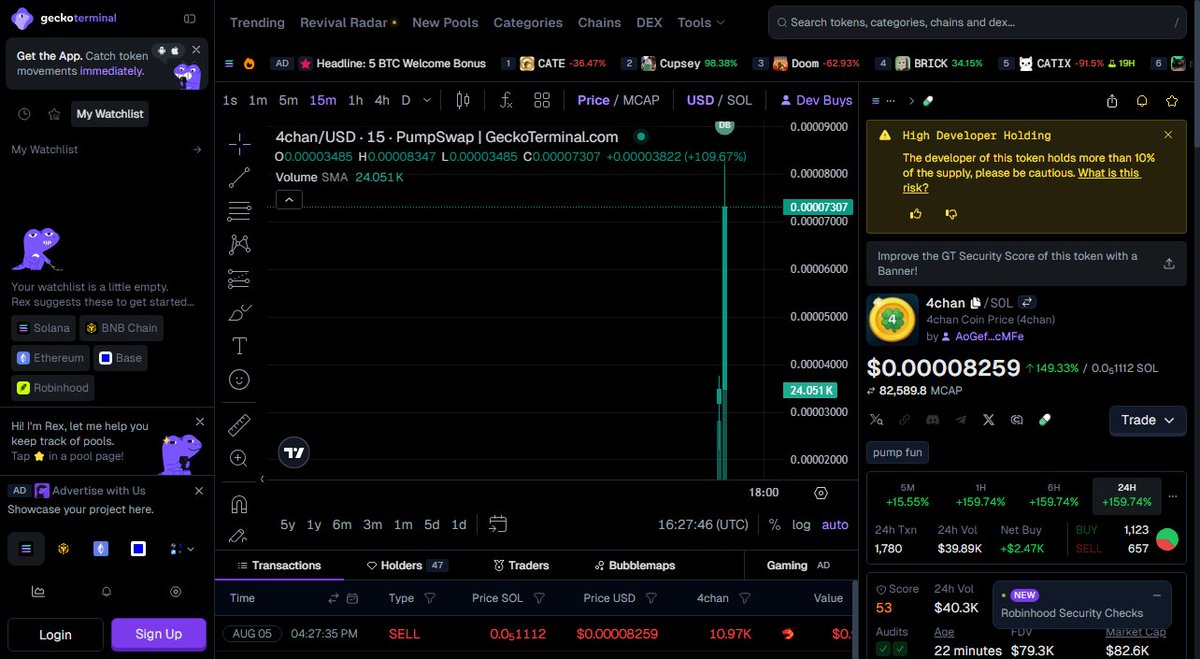Dismiss the High Developer Holding warning
The image size is (1200, 659).
(1168, 135)
